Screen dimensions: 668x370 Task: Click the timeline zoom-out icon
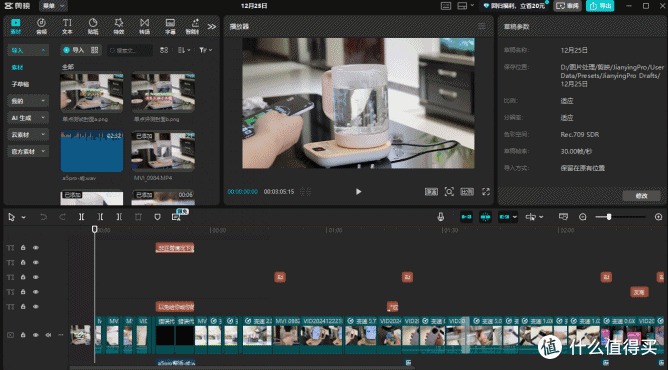click(x=582, y=217)
